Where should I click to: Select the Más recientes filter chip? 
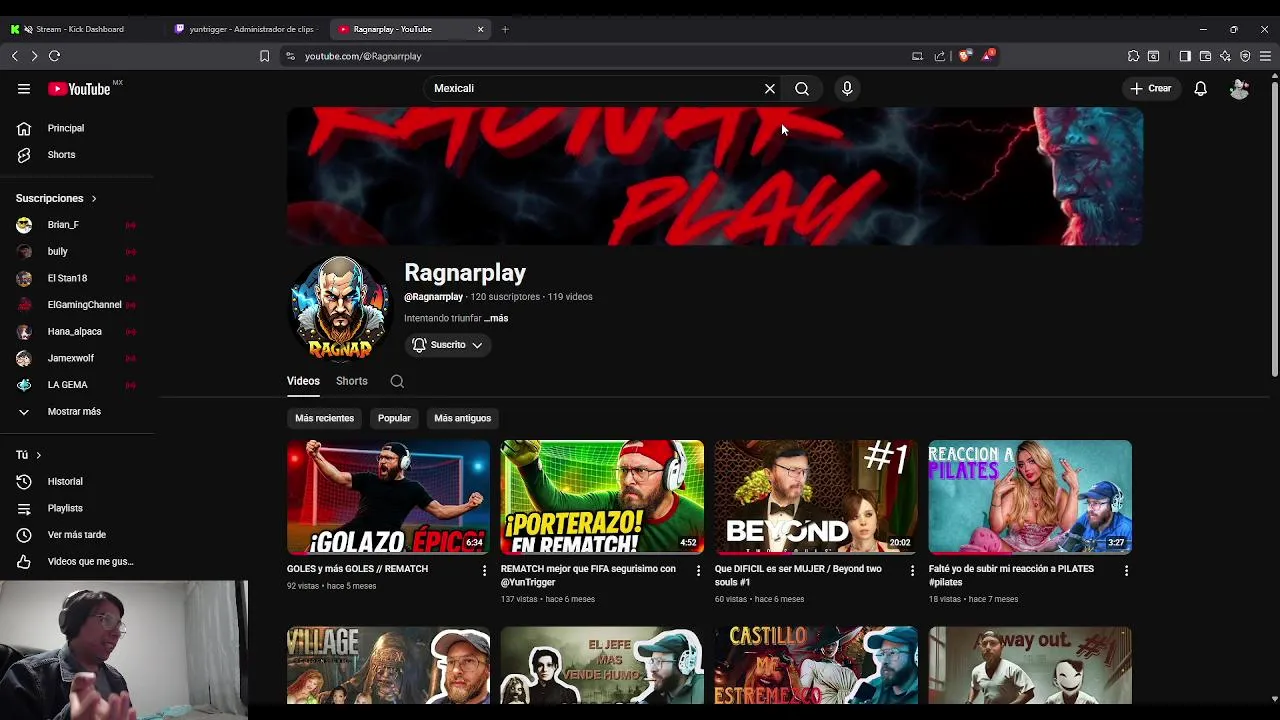(x=324, y=418)
